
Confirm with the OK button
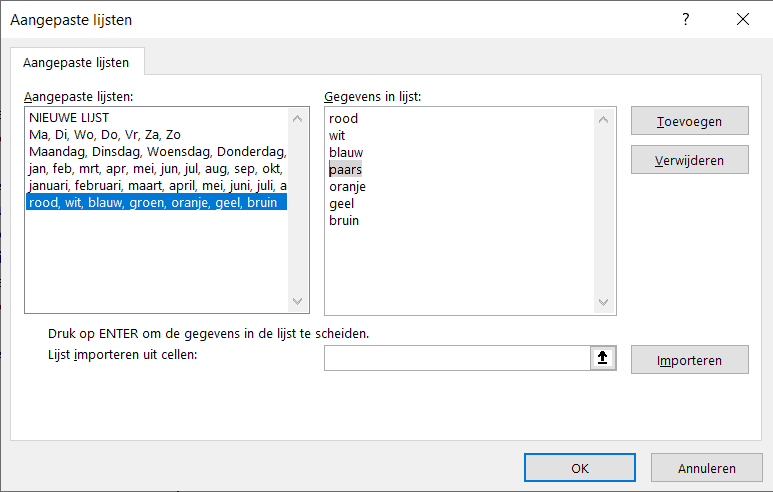[x=580, y=468]
